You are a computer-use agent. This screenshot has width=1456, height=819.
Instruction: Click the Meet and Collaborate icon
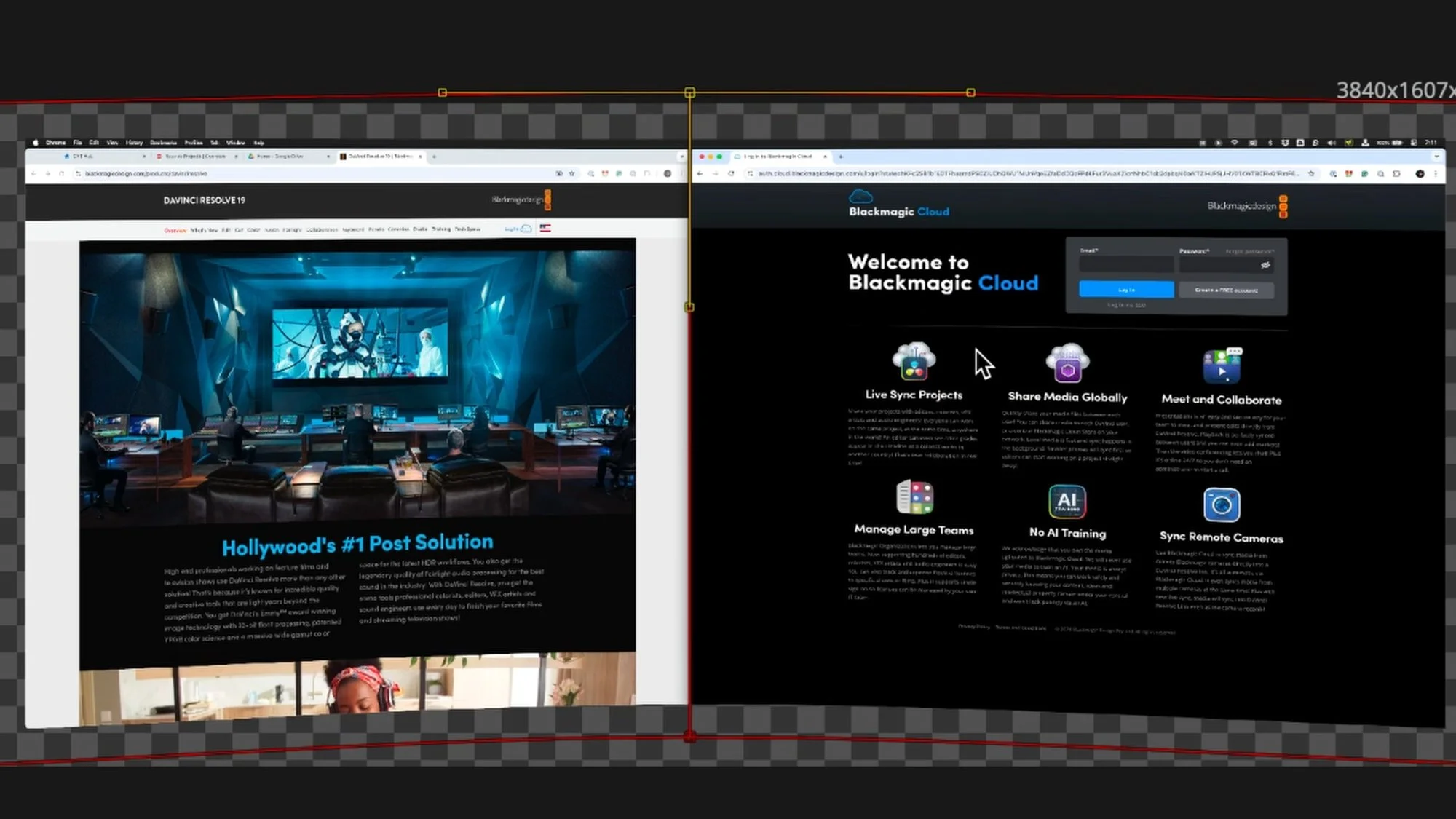click(x=1222, y=366)
